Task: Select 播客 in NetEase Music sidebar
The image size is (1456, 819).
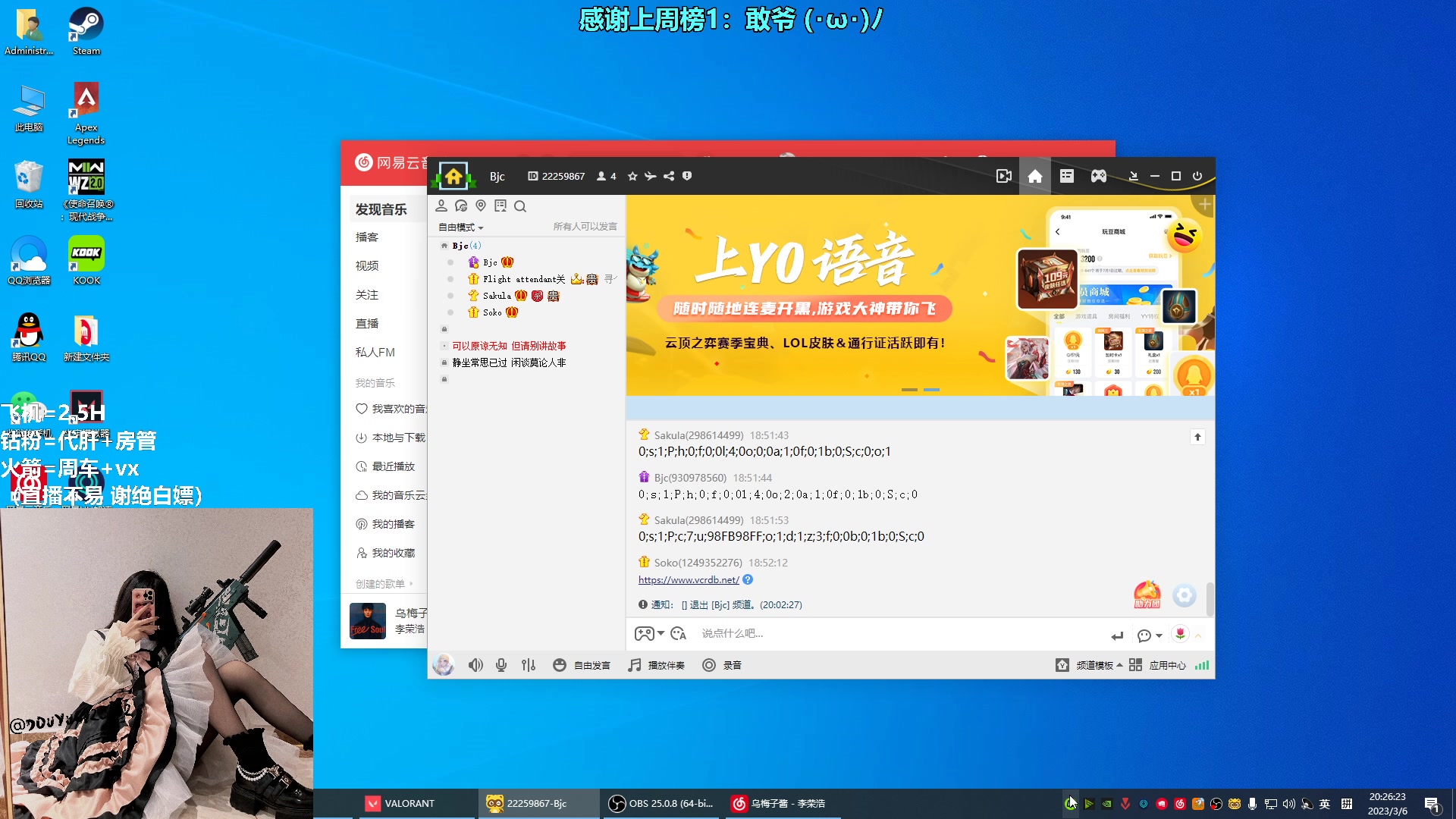Action: click(367, 237)
